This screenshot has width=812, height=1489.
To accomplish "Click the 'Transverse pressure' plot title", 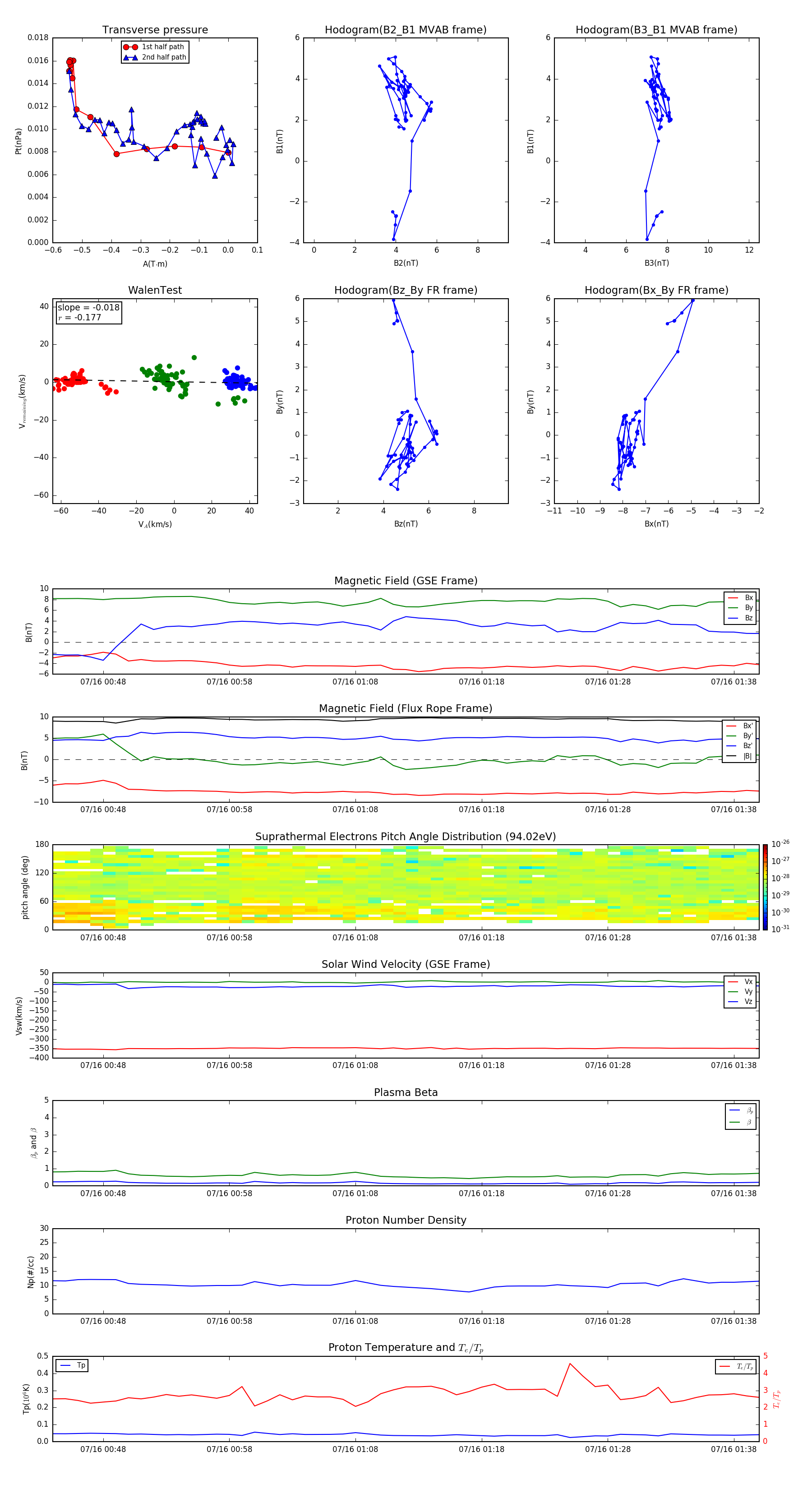I will (x=155, y=30).
